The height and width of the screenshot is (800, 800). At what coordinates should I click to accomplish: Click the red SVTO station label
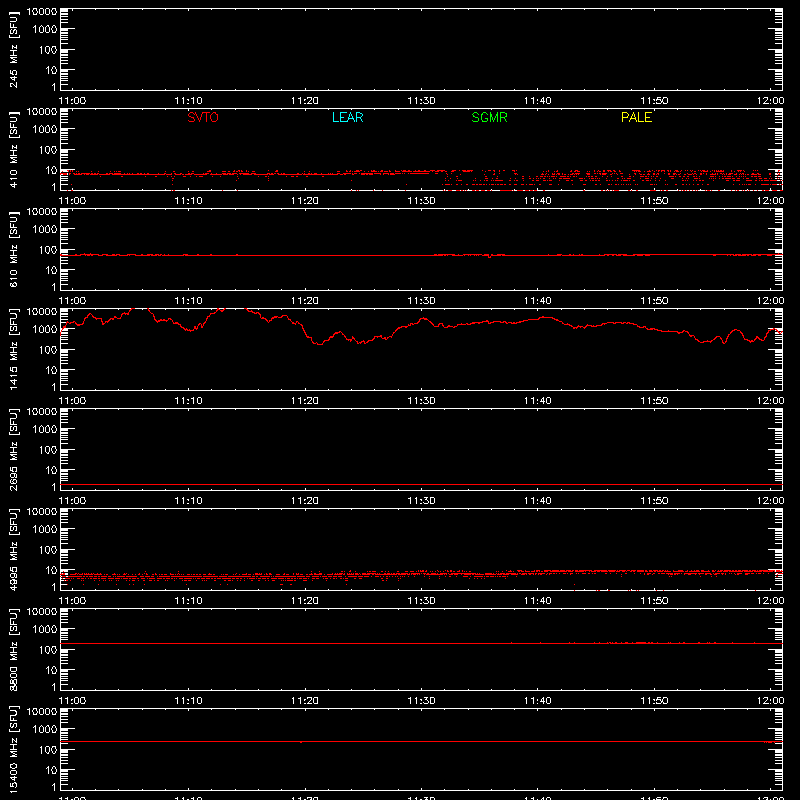tap(203, 117)
